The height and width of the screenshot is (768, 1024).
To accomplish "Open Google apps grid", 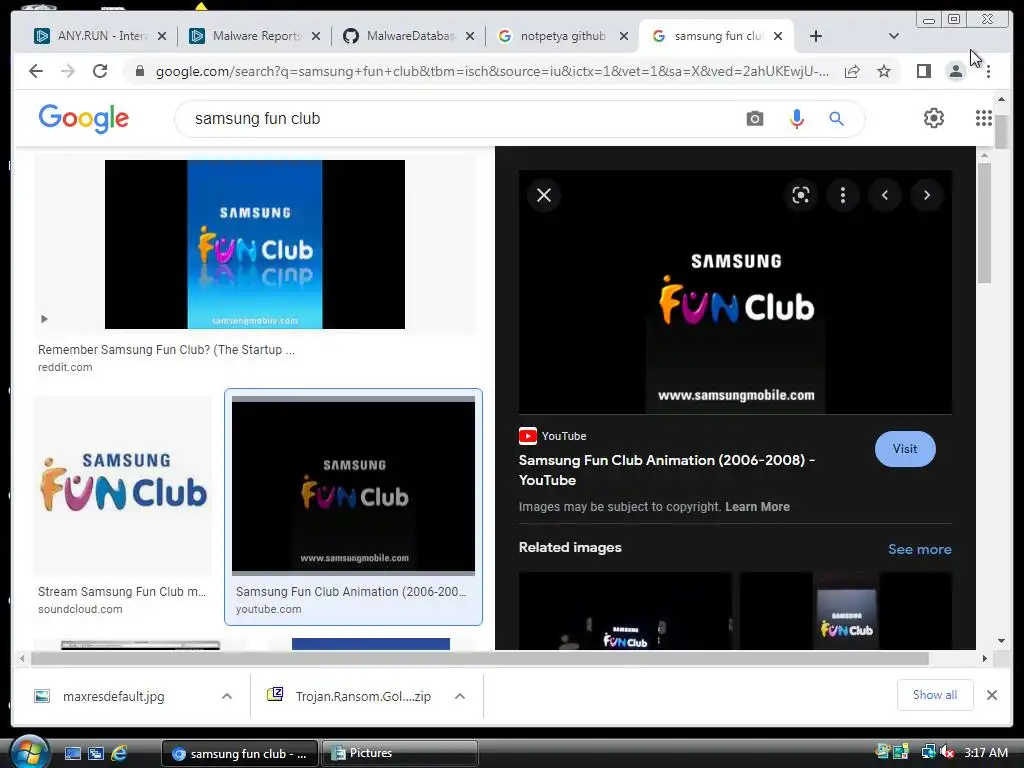I will click(x=984, y=118).
